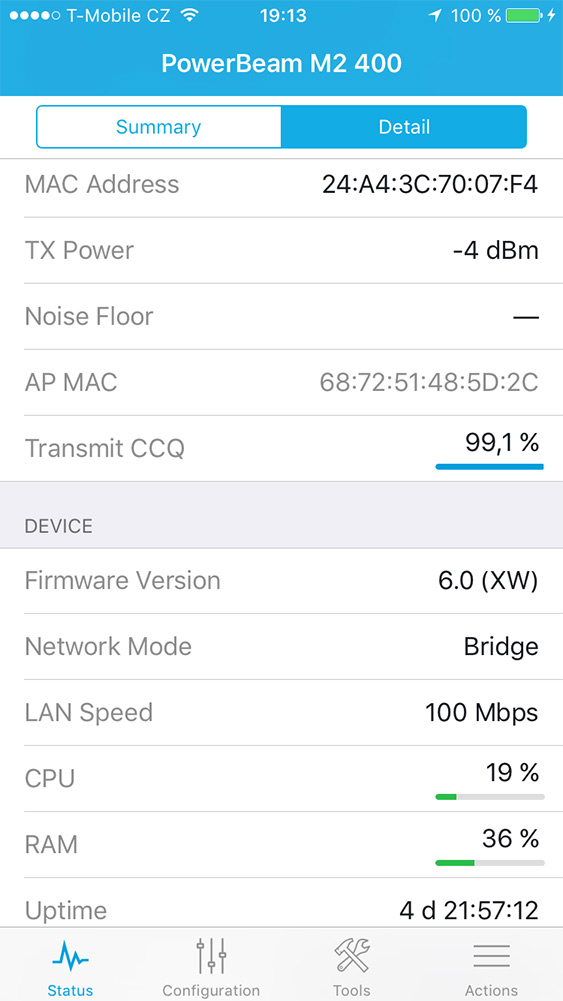
Task: Tap the Wi-Fi status bar icon
Action: 190,15
